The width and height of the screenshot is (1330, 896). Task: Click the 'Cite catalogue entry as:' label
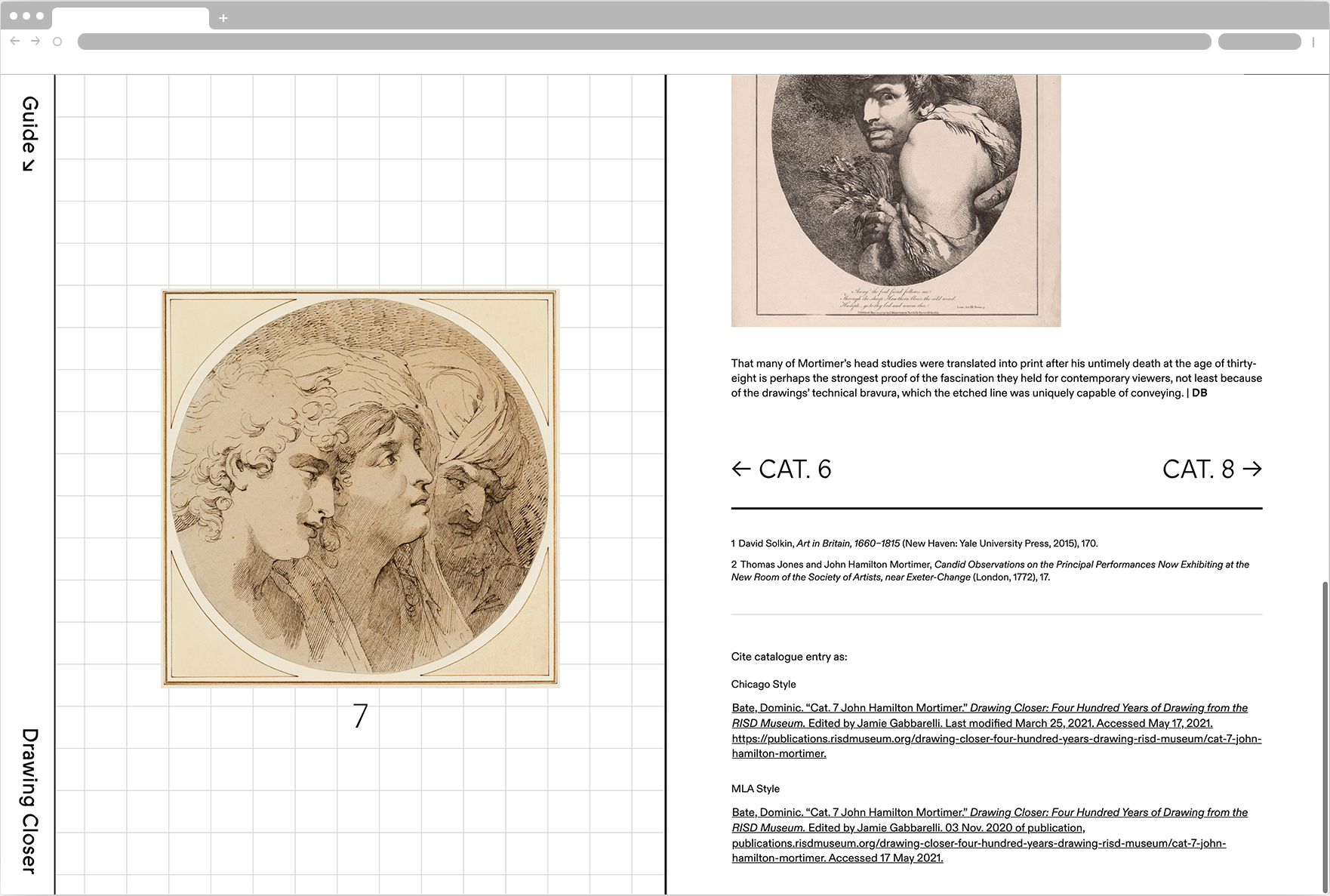point(789,657)
